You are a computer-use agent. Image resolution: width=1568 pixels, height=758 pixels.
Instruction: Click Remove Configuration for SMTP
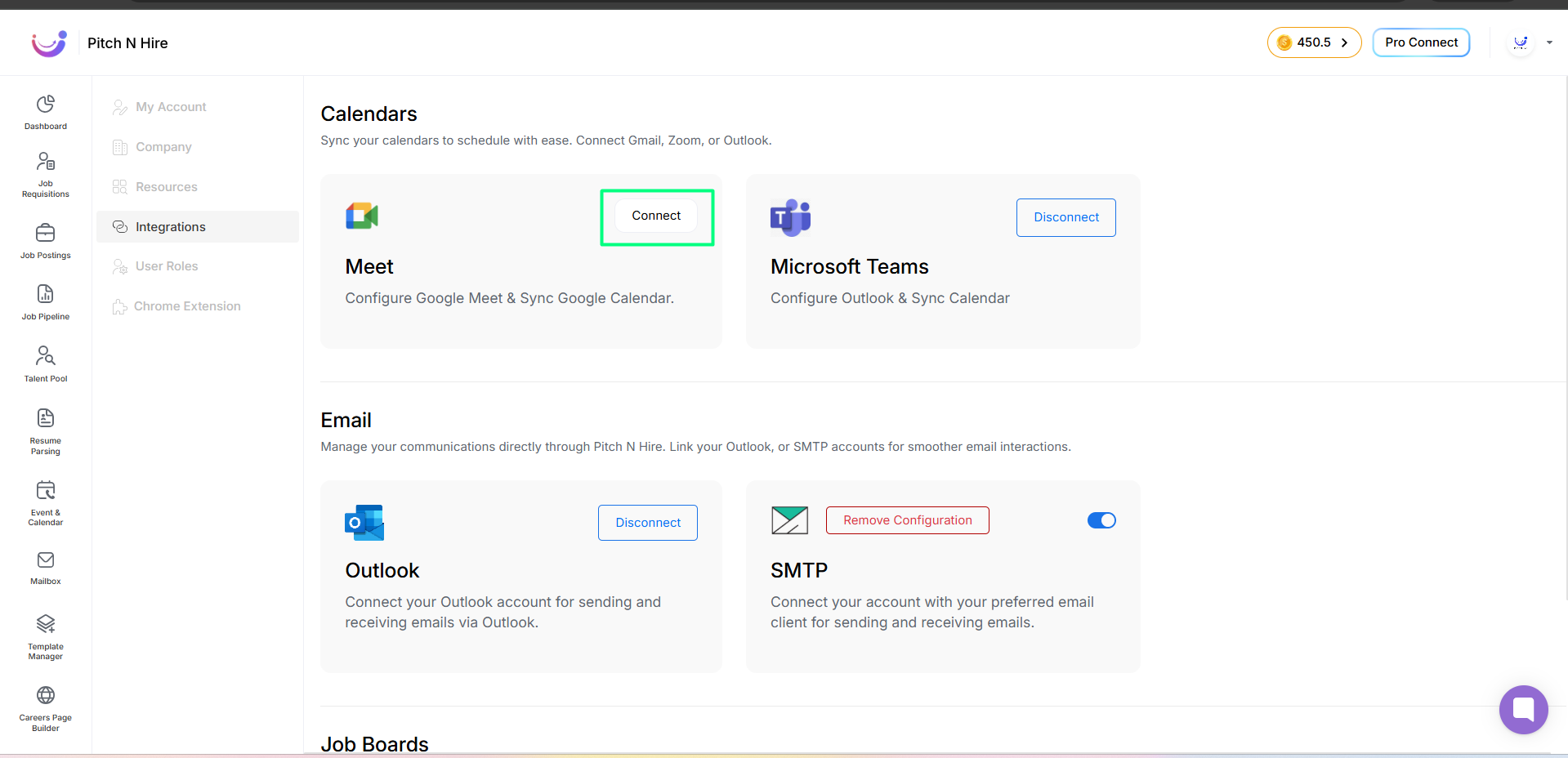908,520
